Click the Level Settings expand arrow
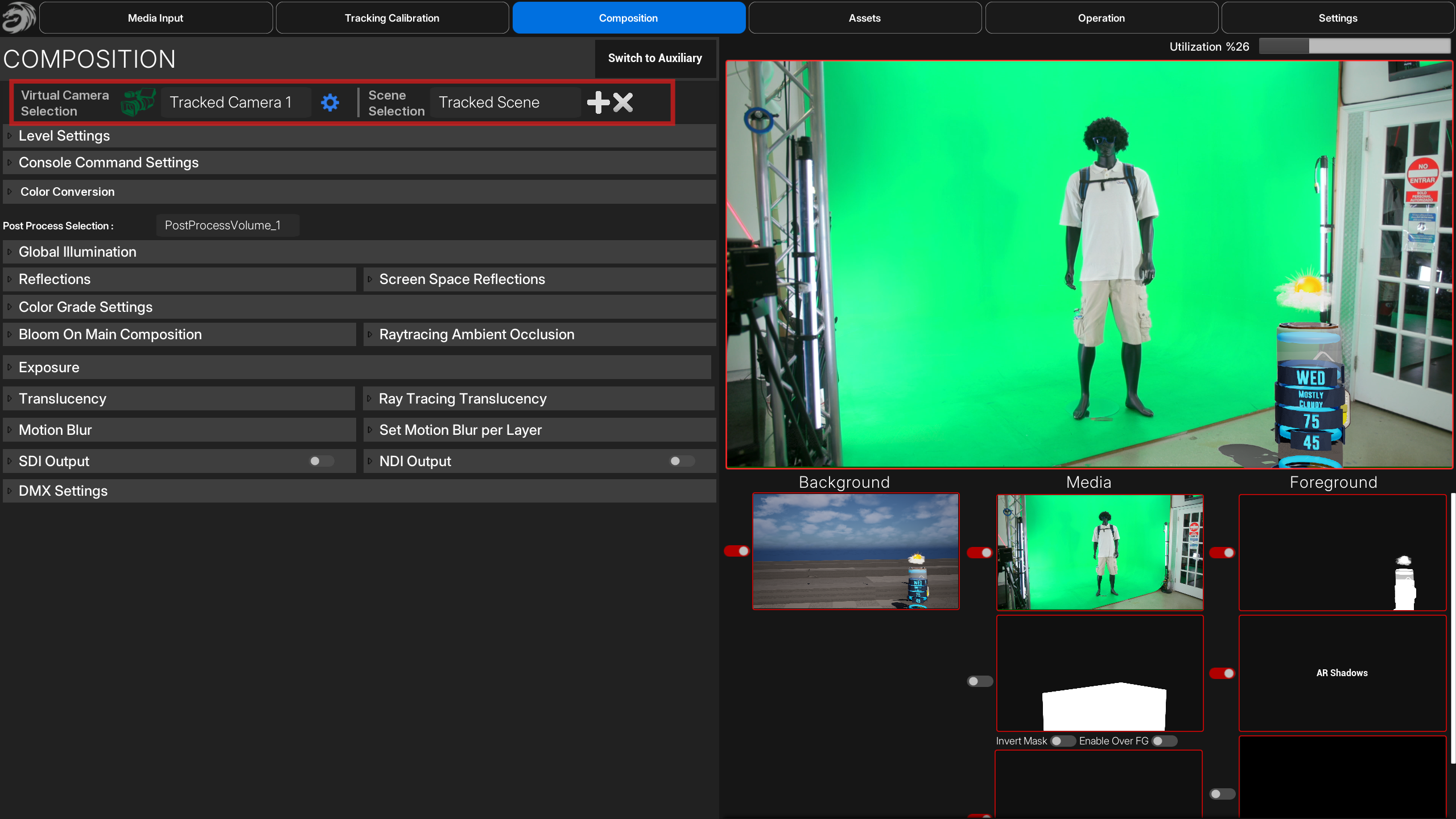This screenshot has width=1456, height=819. pos(10,136)
